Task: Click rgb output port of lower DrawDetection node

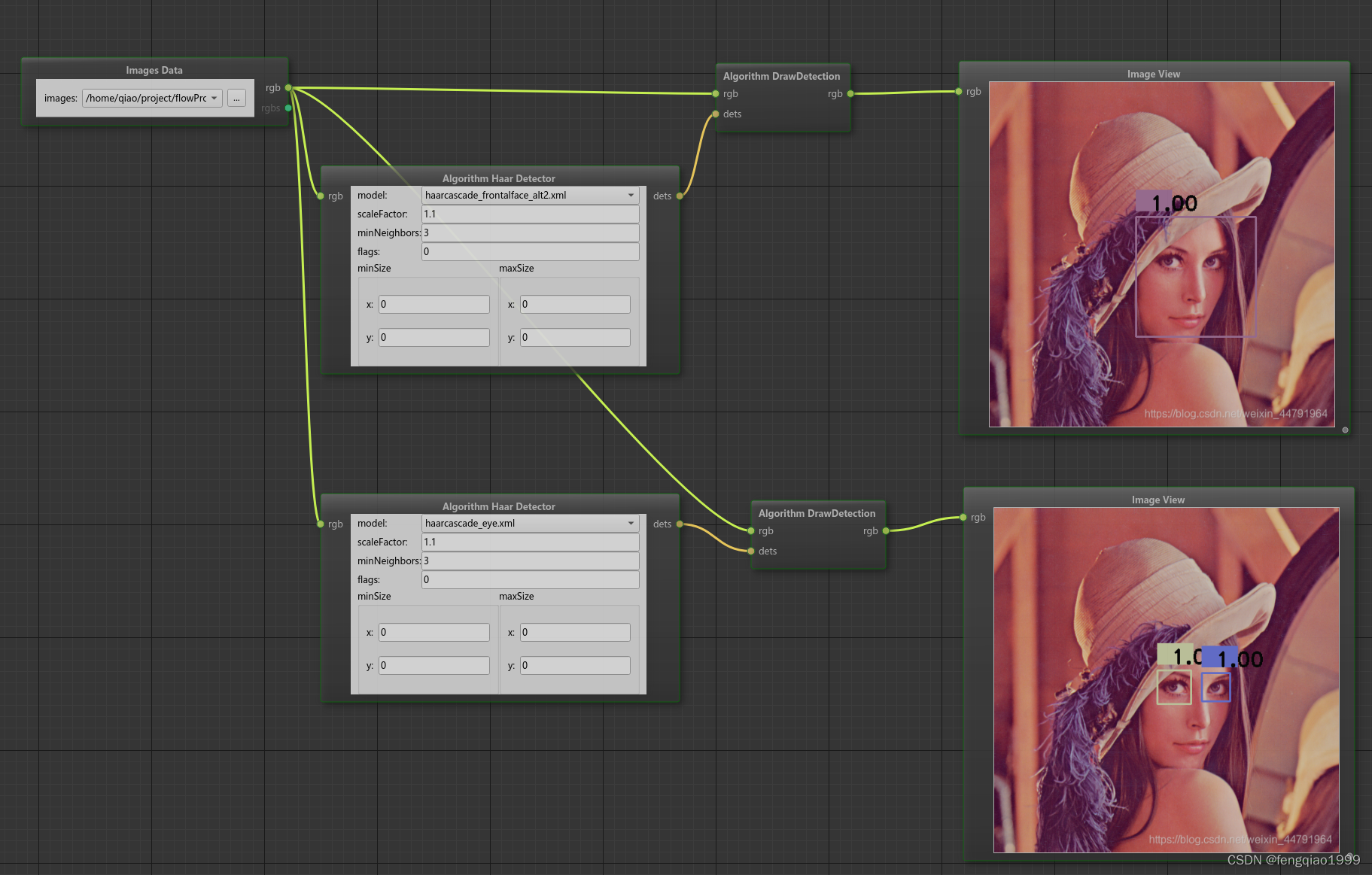Action: coord(886,531)
